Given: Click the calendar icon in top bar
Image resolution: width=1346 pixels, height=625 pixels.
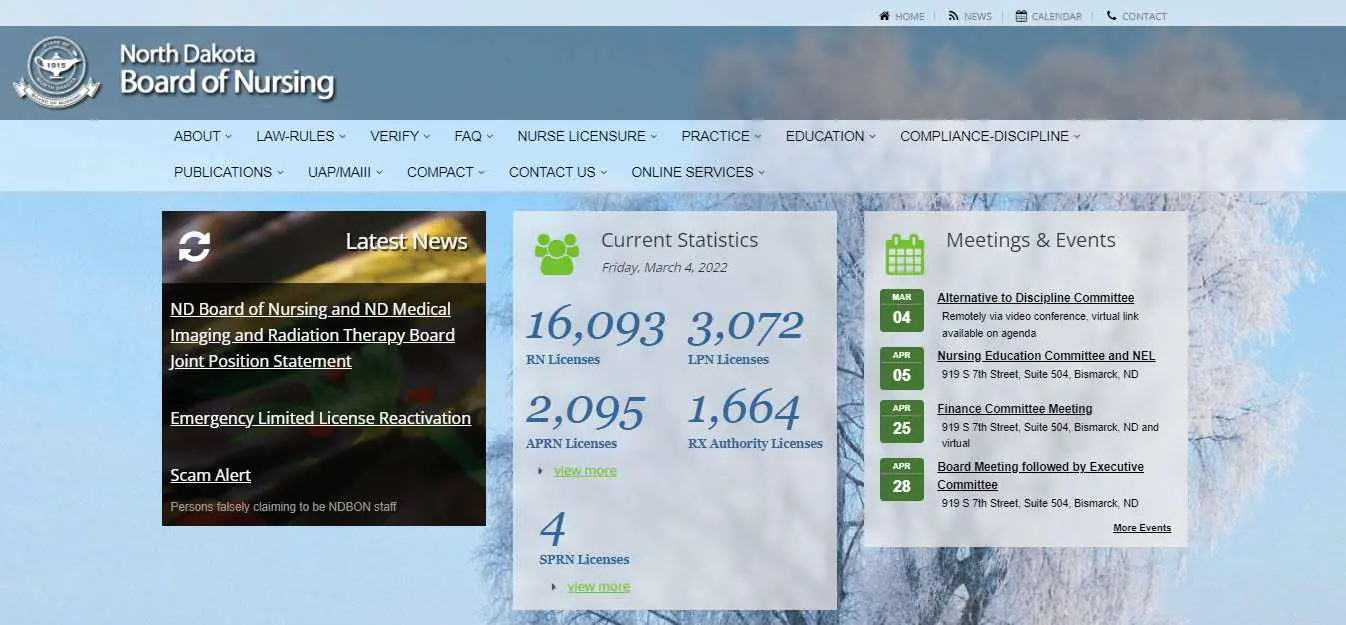Looking at the screenshot, I should coord(1021,16).
